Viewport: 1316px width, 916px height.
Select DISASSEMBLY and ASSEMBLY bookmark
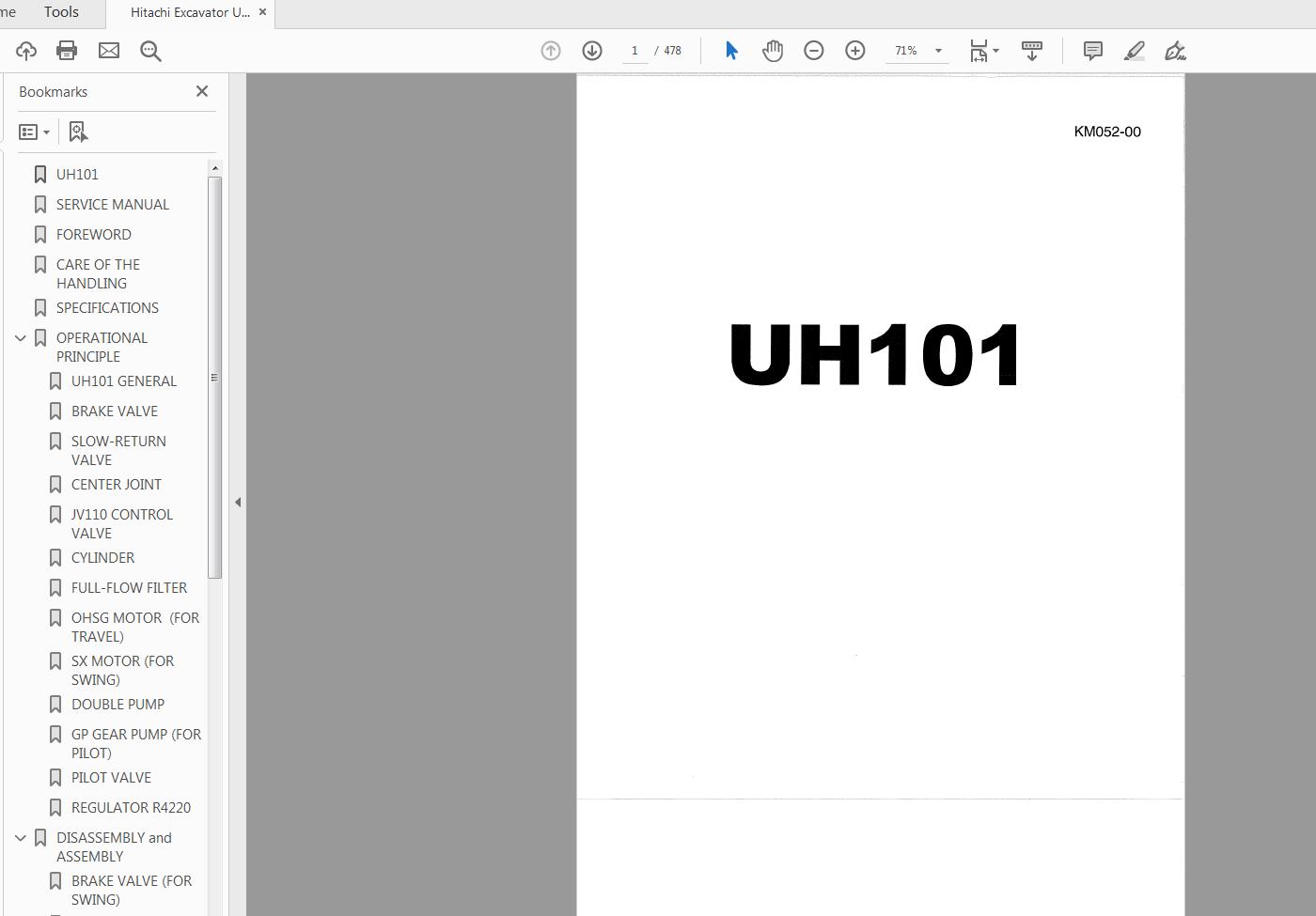114,847
